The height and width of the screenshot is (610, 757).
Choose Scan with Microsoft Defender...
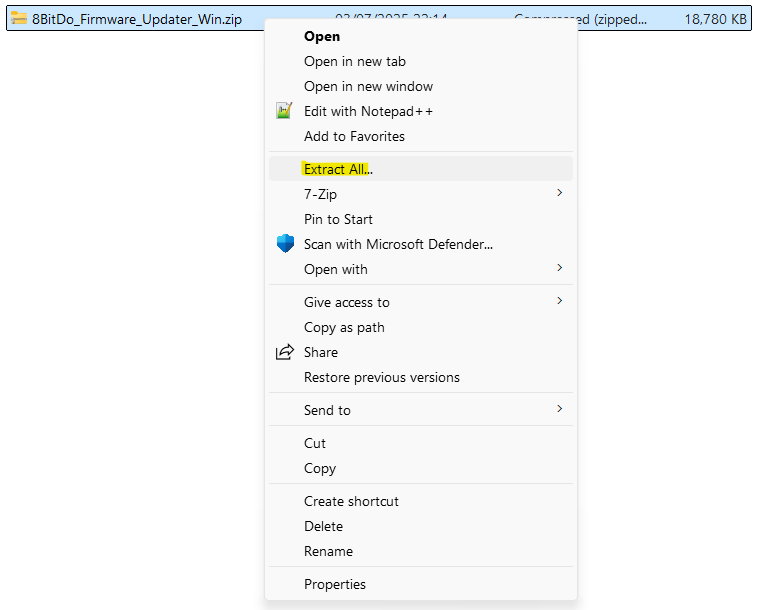pos(421,244)
